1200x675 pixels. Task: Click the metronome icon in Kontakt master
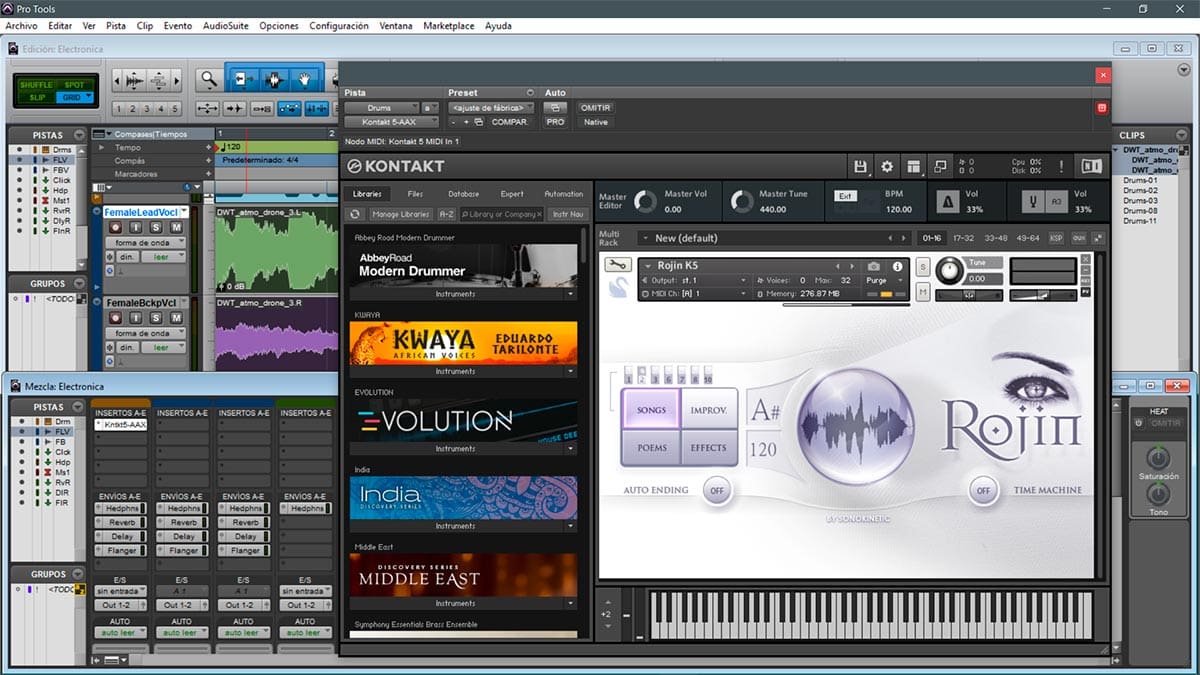946,201
